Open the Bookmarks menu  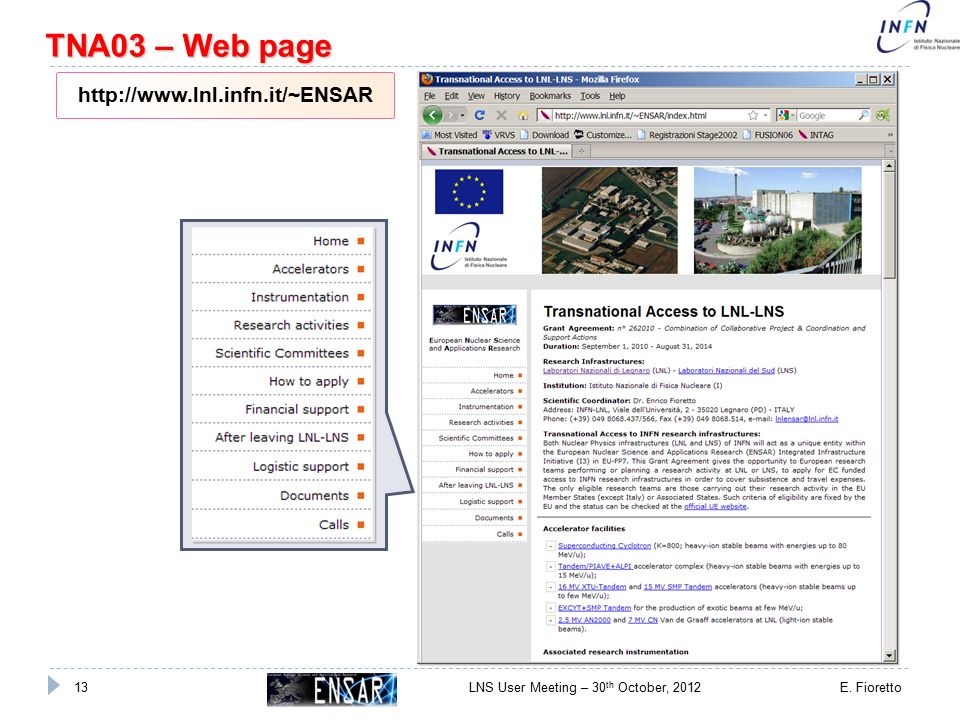[550, 96]
